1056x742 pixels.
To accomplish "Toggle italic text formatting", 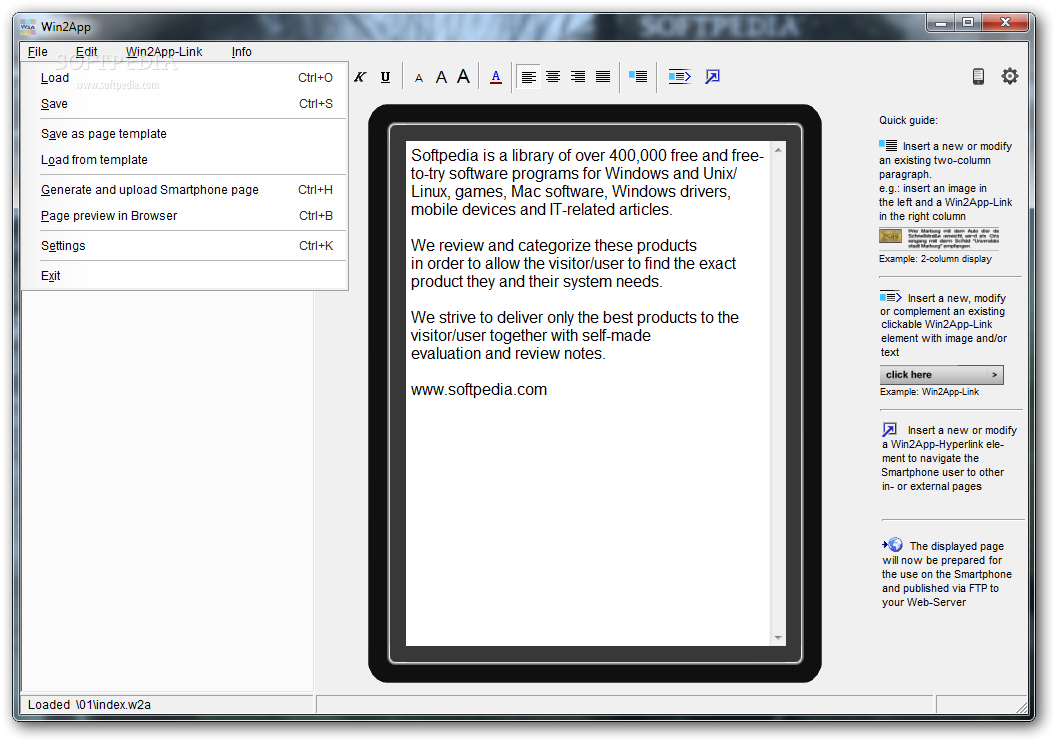I will [360, 77].
